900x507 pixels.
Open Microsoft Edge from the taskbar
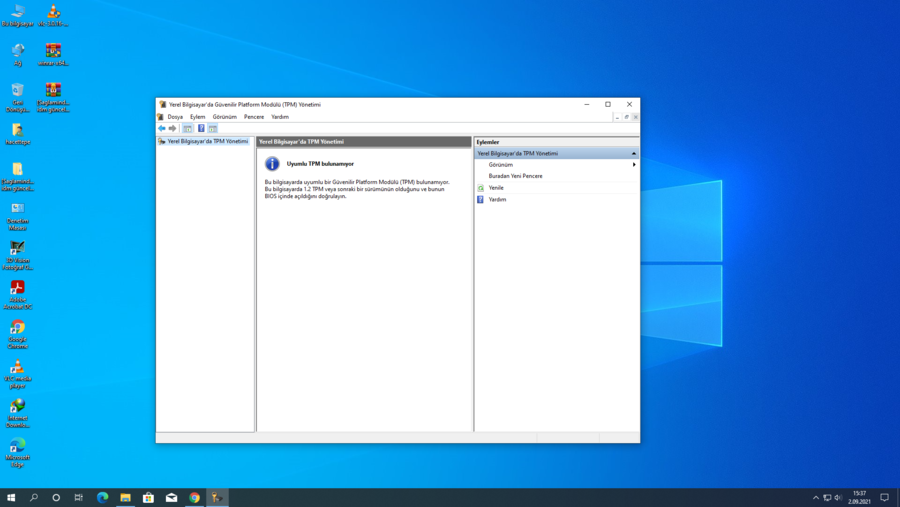point(102,497)
